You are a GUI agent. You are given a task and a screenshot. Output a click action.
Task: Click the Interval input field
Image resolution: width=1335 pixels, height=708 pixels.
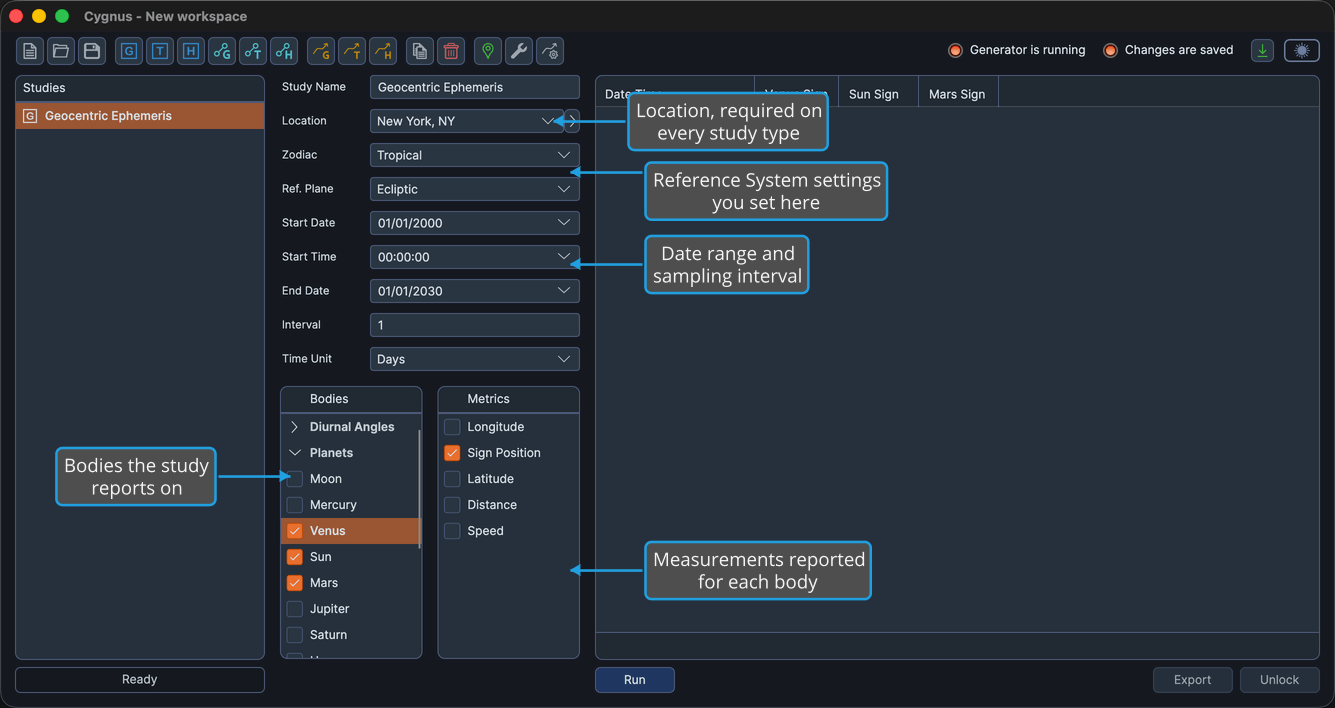click(x=474, y=325)
